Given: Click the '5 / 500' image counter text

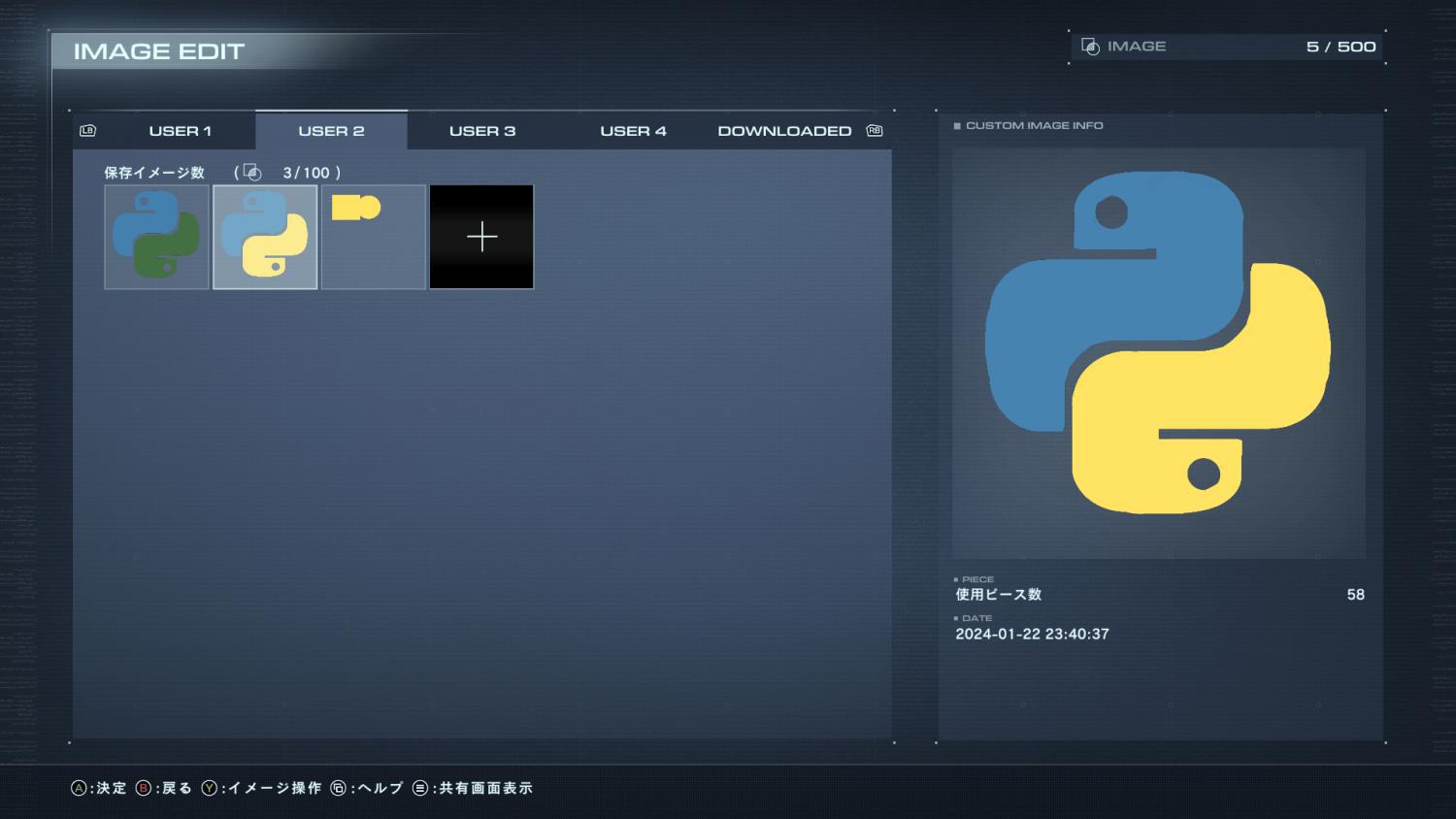Looking at the screenshot, I should pyautogui.click(x=1340, y=47).
